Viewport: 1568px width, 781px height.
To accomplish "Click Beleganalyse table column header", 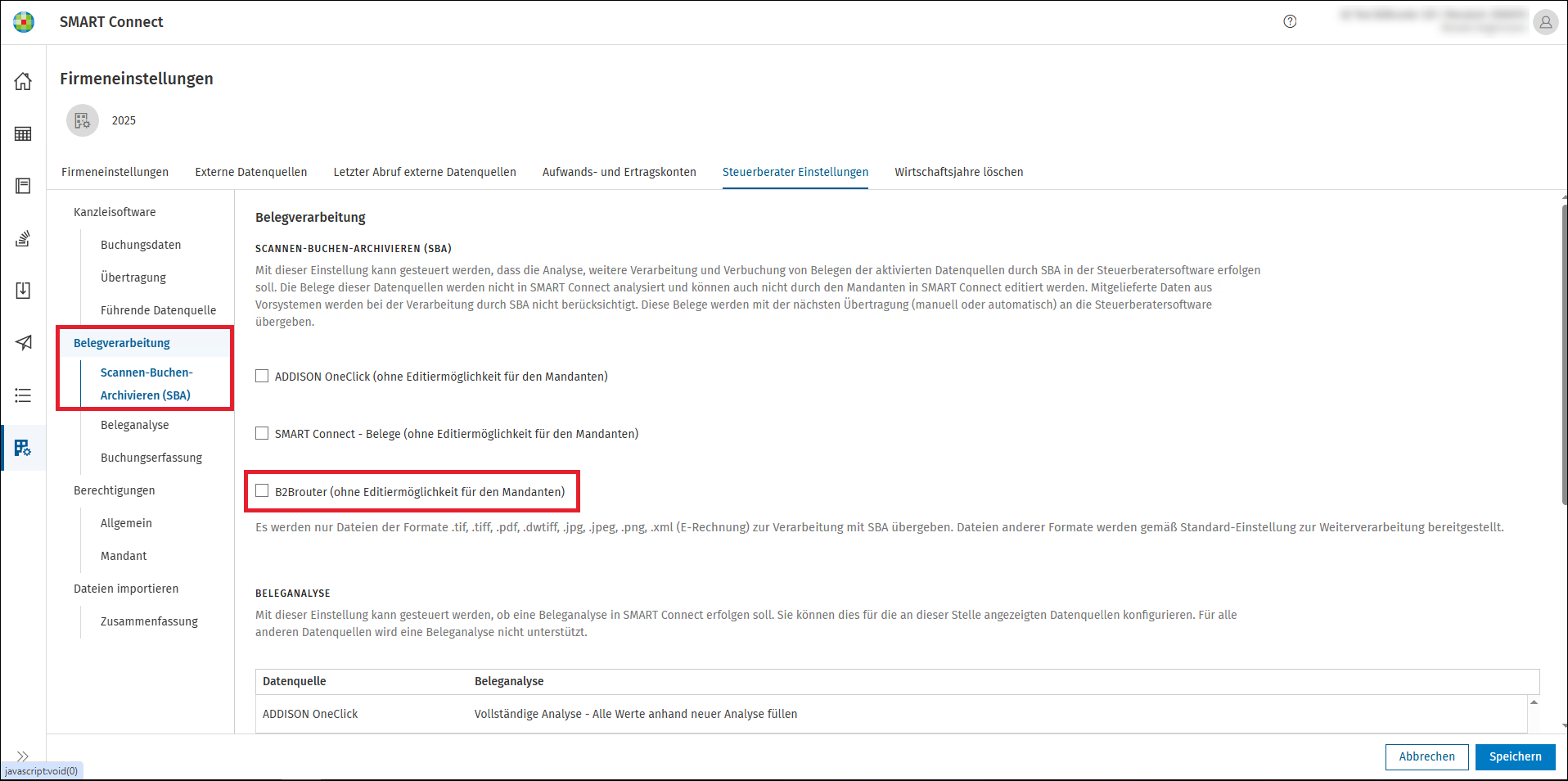I will (509, 681).
